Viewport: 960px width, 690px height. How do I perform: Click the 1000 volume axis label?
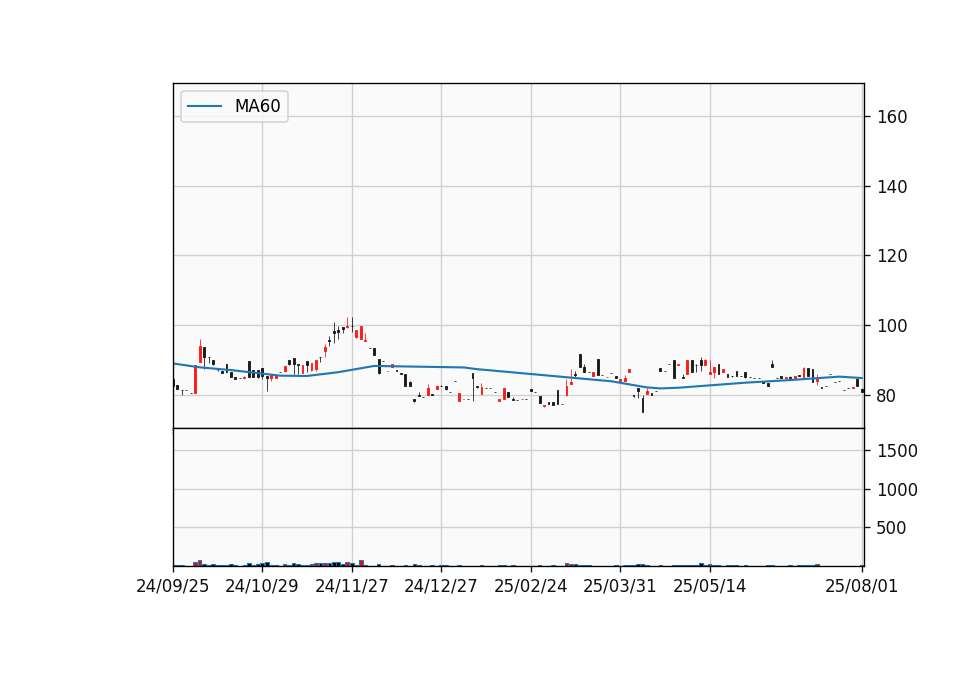(897, 490)
